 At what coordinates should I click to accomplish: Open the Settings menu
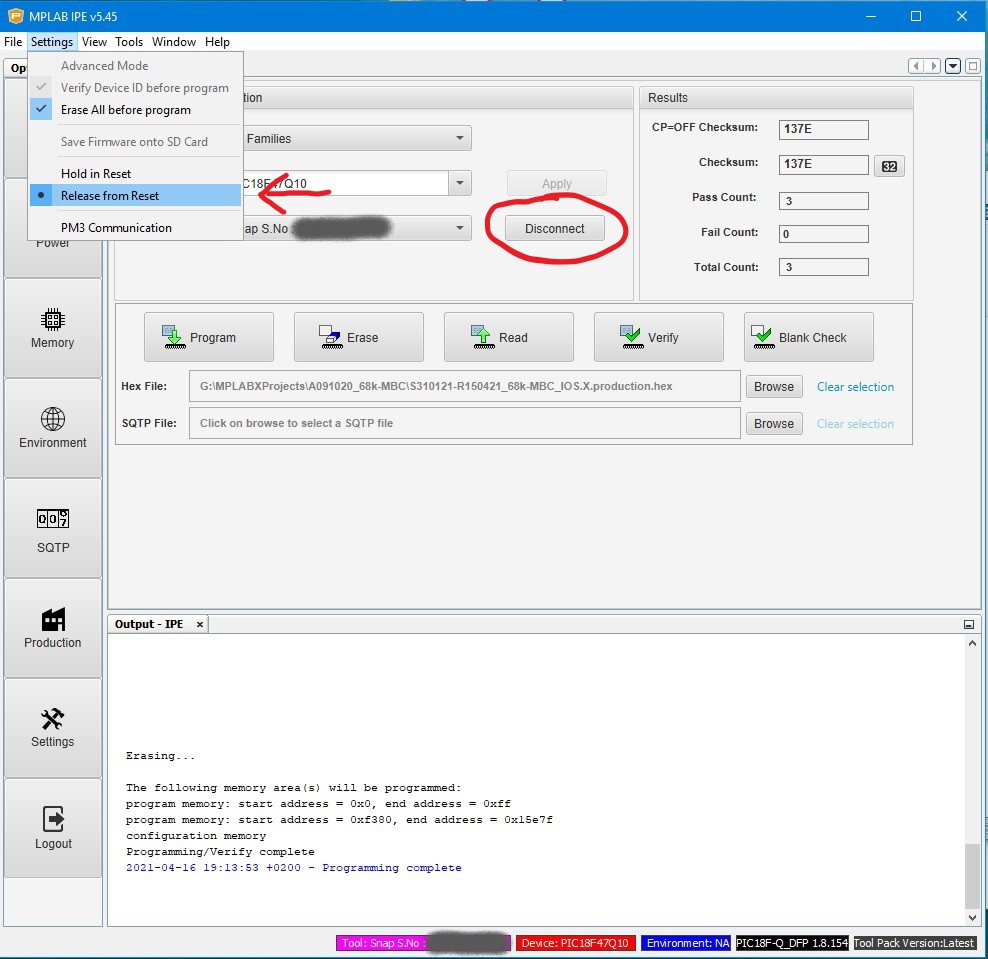[52, 42]
